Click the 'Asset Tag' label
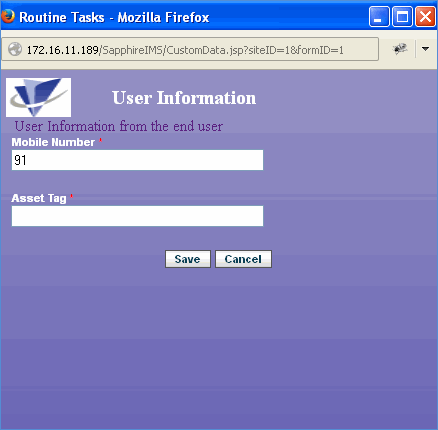The width and height of the screenshot is (438, 430). [39, 198]
